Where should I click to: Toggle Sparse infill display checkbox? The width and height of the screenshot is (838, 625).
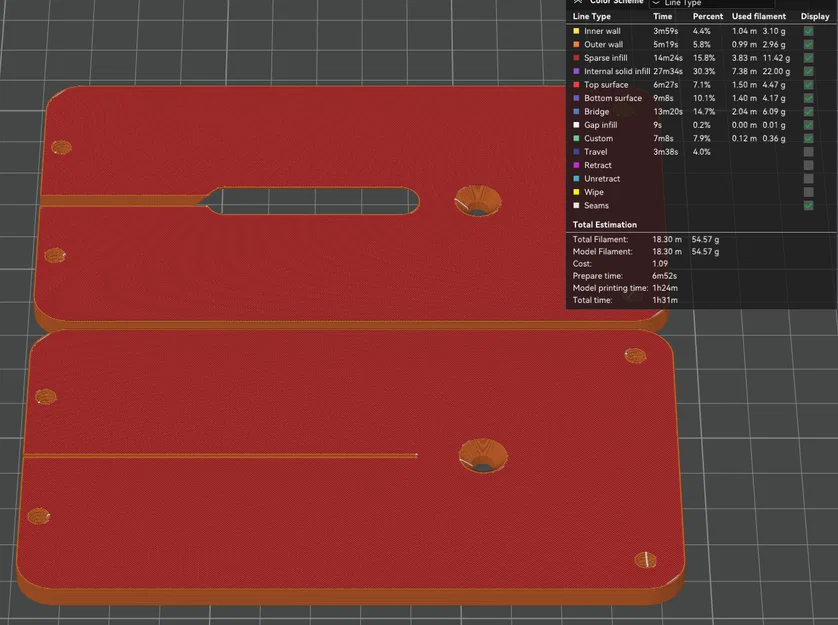point(808,58)
